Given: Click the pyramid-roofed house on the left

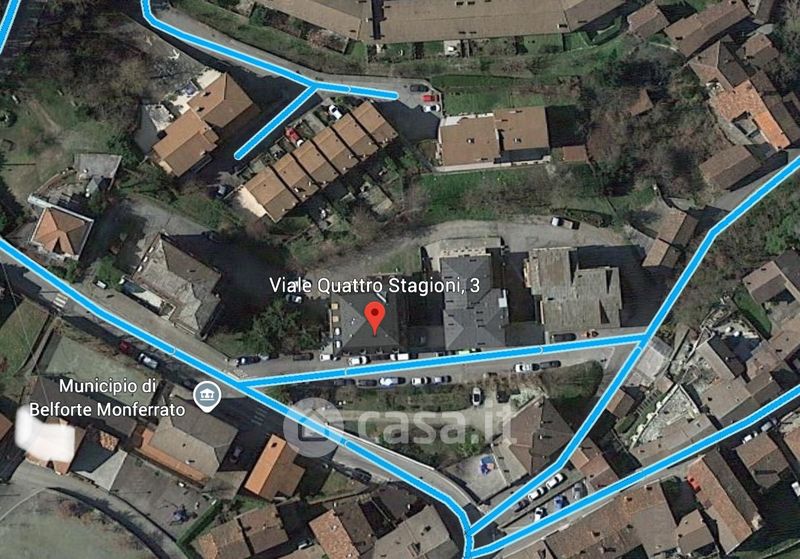Looking at the screenshot, I should click(x=61, y=232).
